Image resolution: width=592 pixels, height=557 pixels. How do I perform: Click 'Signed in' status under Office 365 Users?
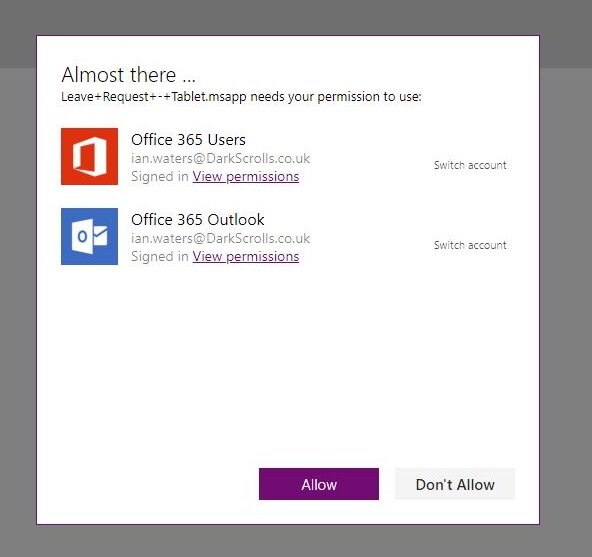tap(160, 176)
